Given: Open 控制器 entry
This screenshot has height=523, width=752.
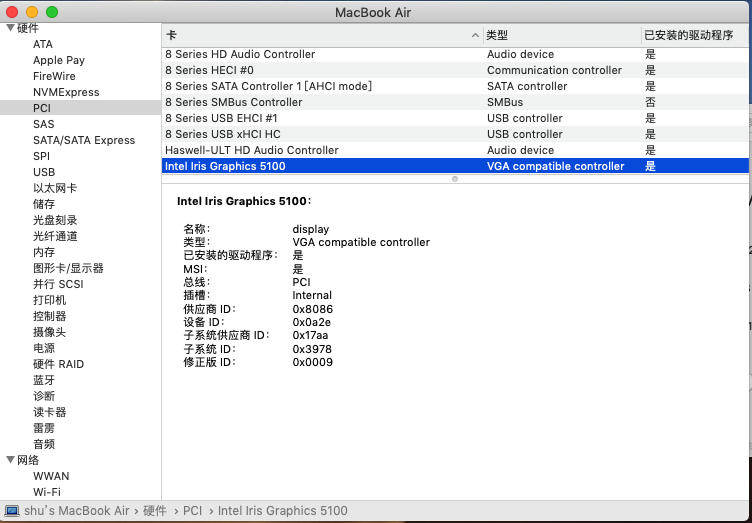Looking at the screenshot, I should click(x=49, y=316).
